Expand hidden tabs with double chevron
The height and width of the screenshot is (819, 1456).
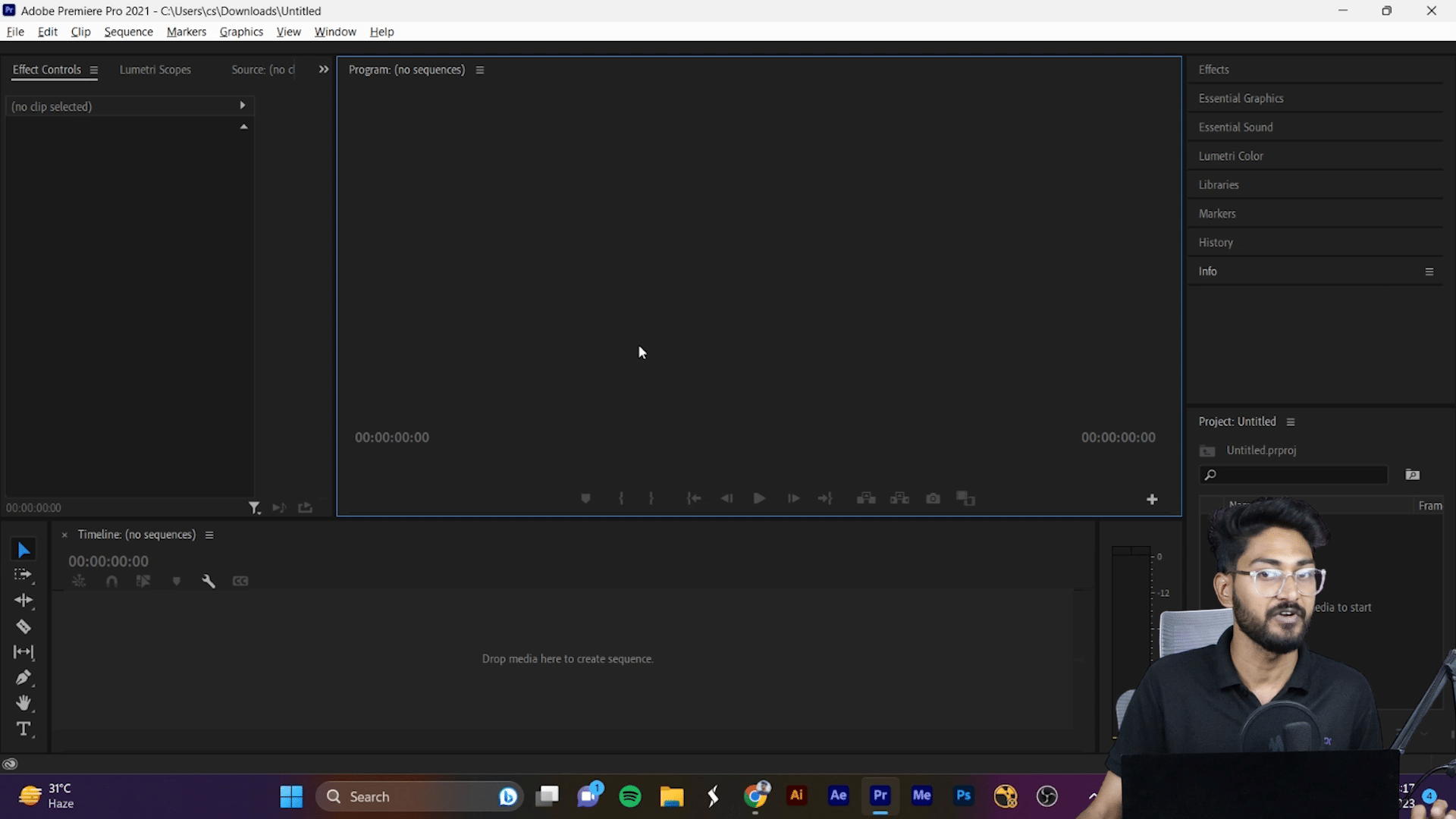pos(324,69)
